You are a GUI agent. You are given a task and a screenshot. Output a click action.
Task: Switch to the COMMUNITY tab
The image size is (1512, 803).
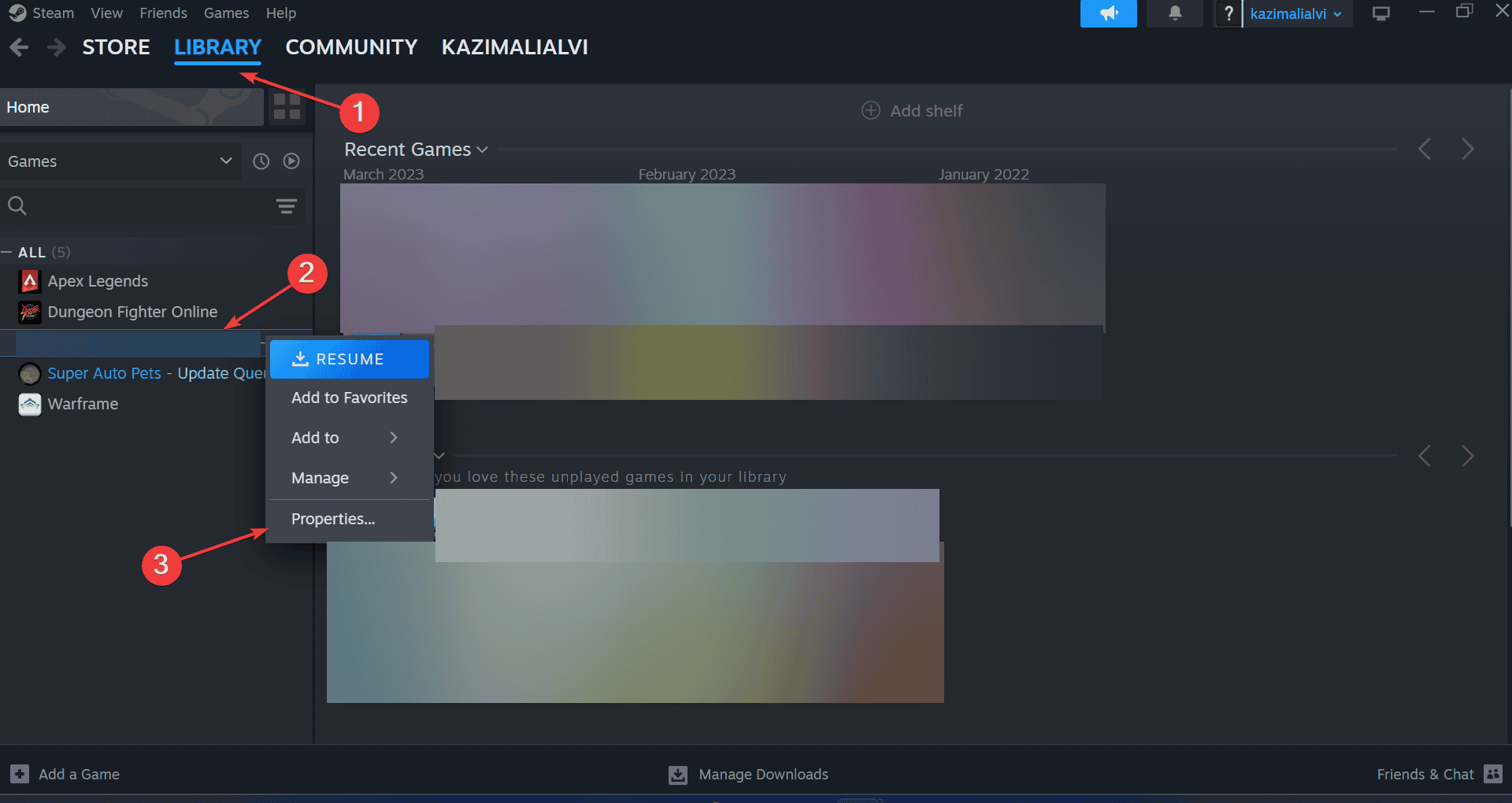pyautogui.click(x=351, y=47)
